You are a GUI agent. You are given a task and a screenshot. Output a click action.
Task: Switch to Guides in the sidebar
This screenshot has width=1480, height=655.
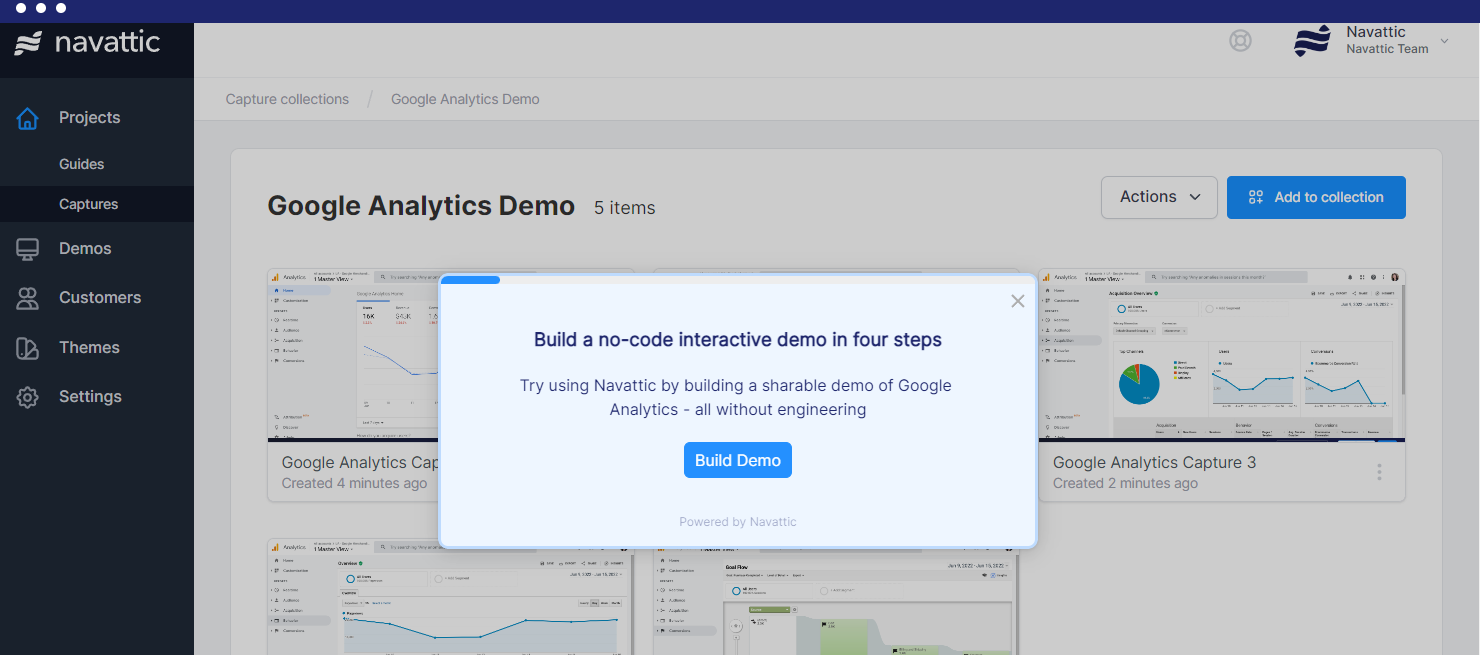point(81,163)
